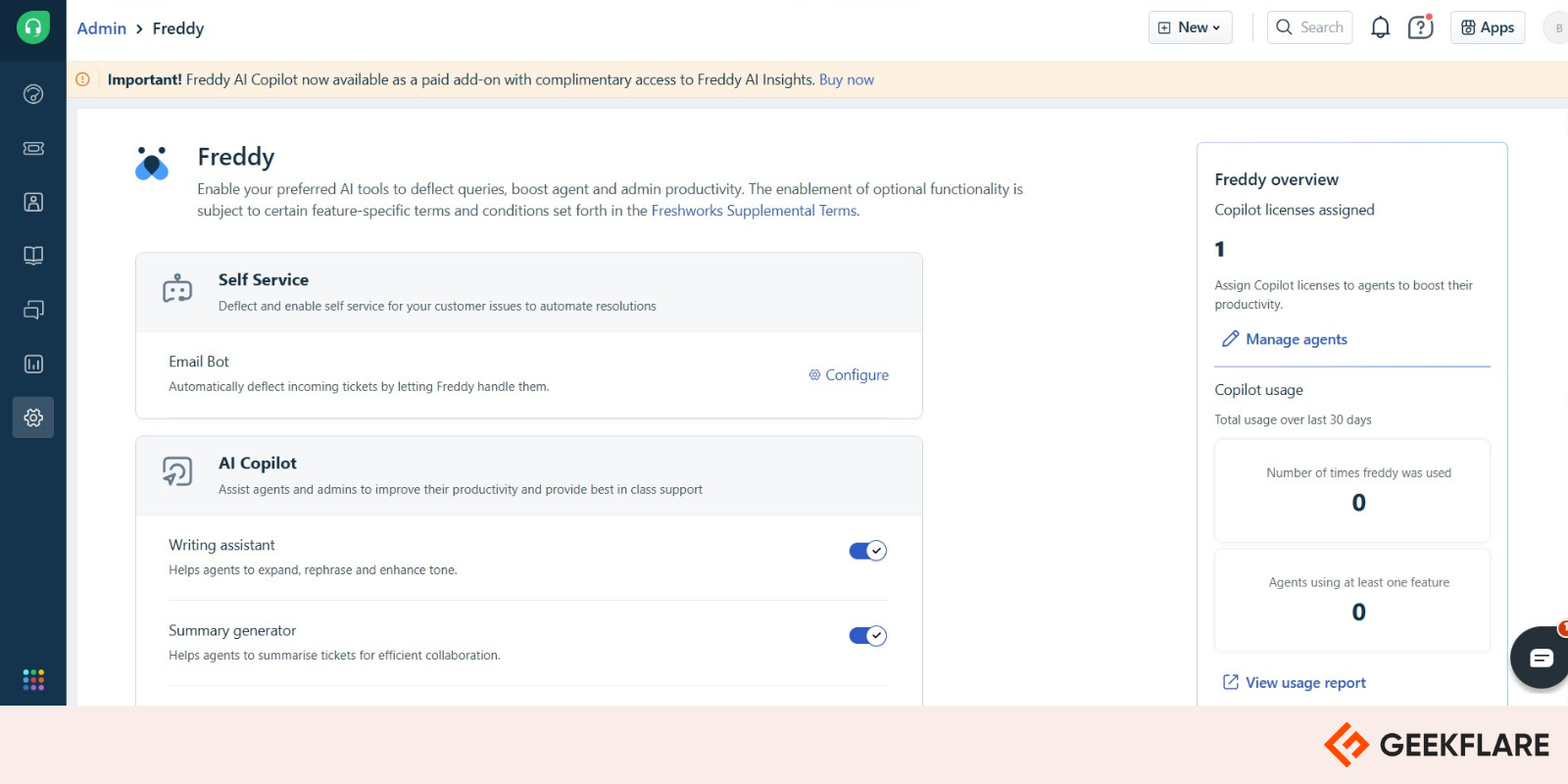The height and width of the screenshot is (784, 1568).
Task: Click the pencil icon beside Manage agents
Action: click(1230, 339)
